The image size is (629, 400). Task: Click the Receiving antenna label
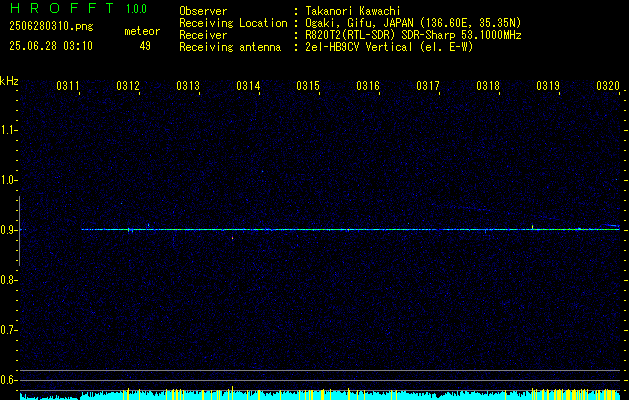point(230,47)
